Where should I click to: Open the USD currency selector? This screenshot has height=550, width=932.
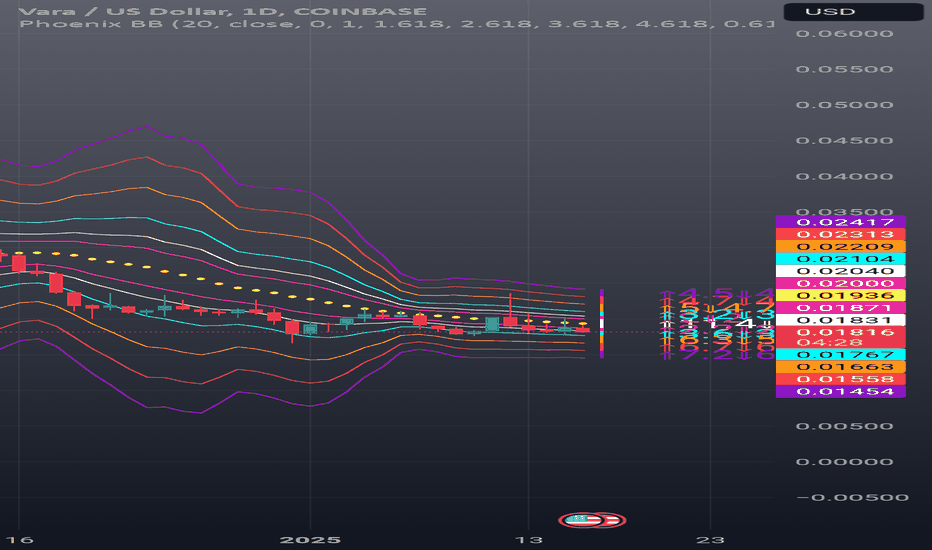pyautogui.click(x=854, y=11)
